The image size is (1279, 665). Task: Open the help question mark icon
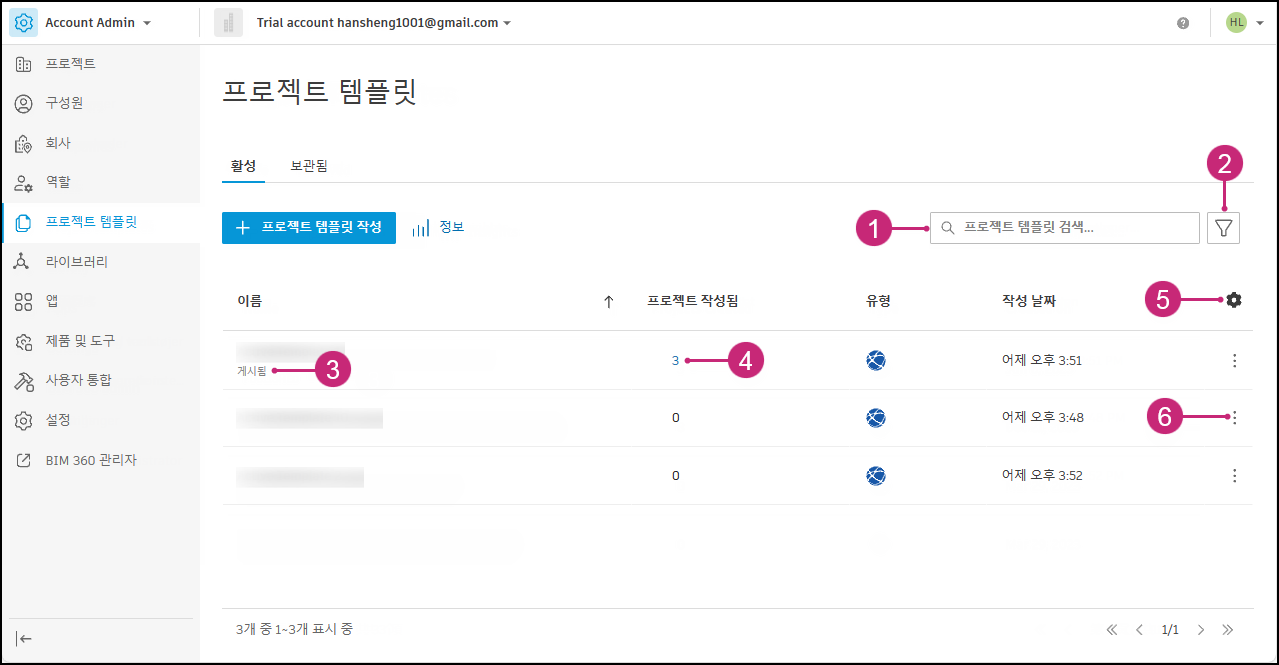click(1183, 23)
